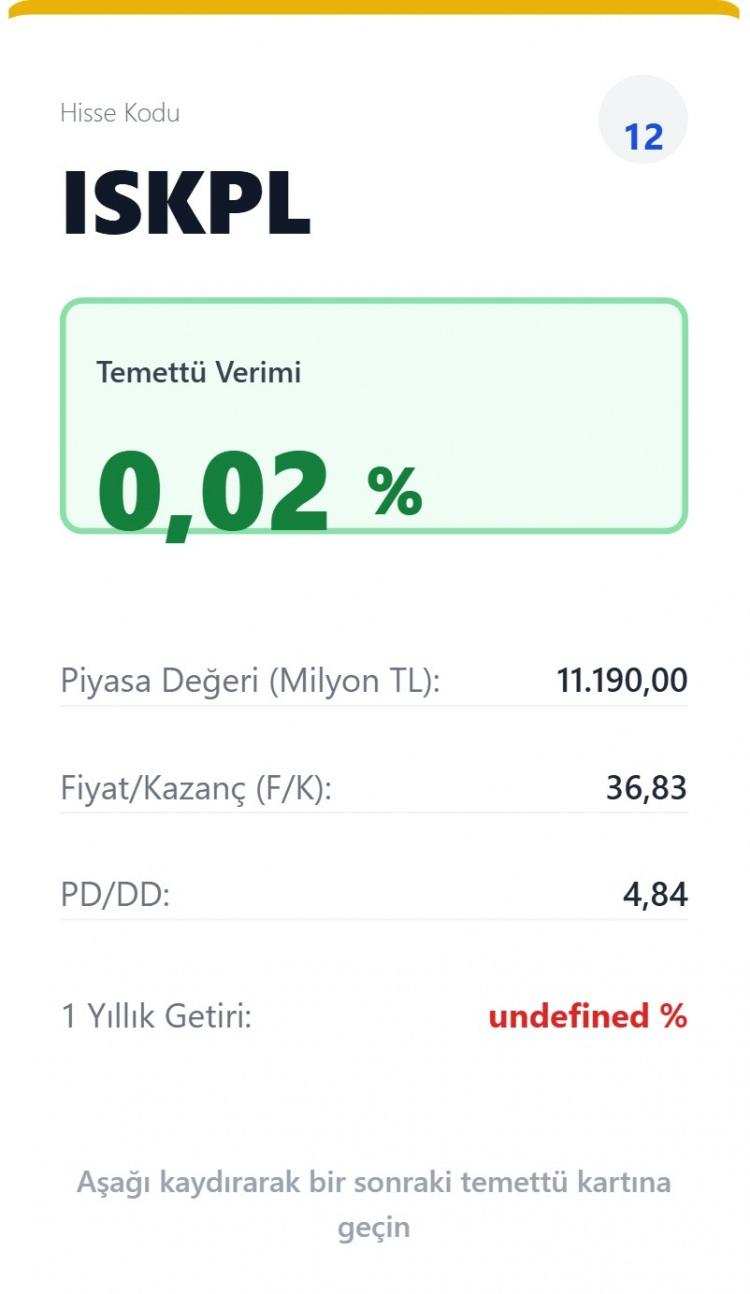The width and height of the screenshot is (750, 1294).
Task: Click the 11.190,00 market value figure
Action: point(622,681)
